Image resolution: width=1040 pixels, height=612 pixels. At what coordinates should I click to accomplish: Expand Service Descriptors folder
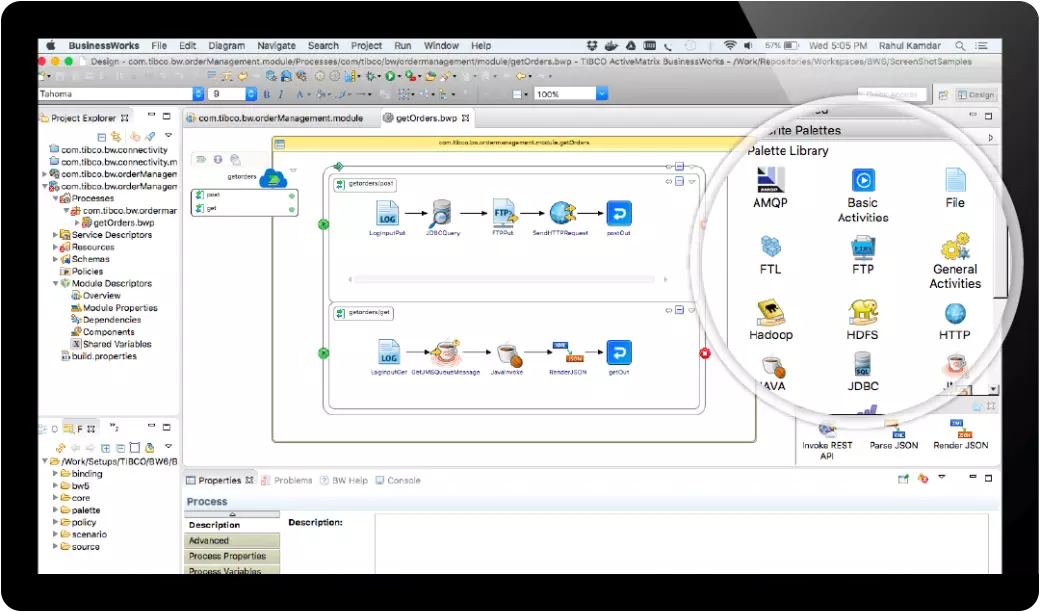55,235
